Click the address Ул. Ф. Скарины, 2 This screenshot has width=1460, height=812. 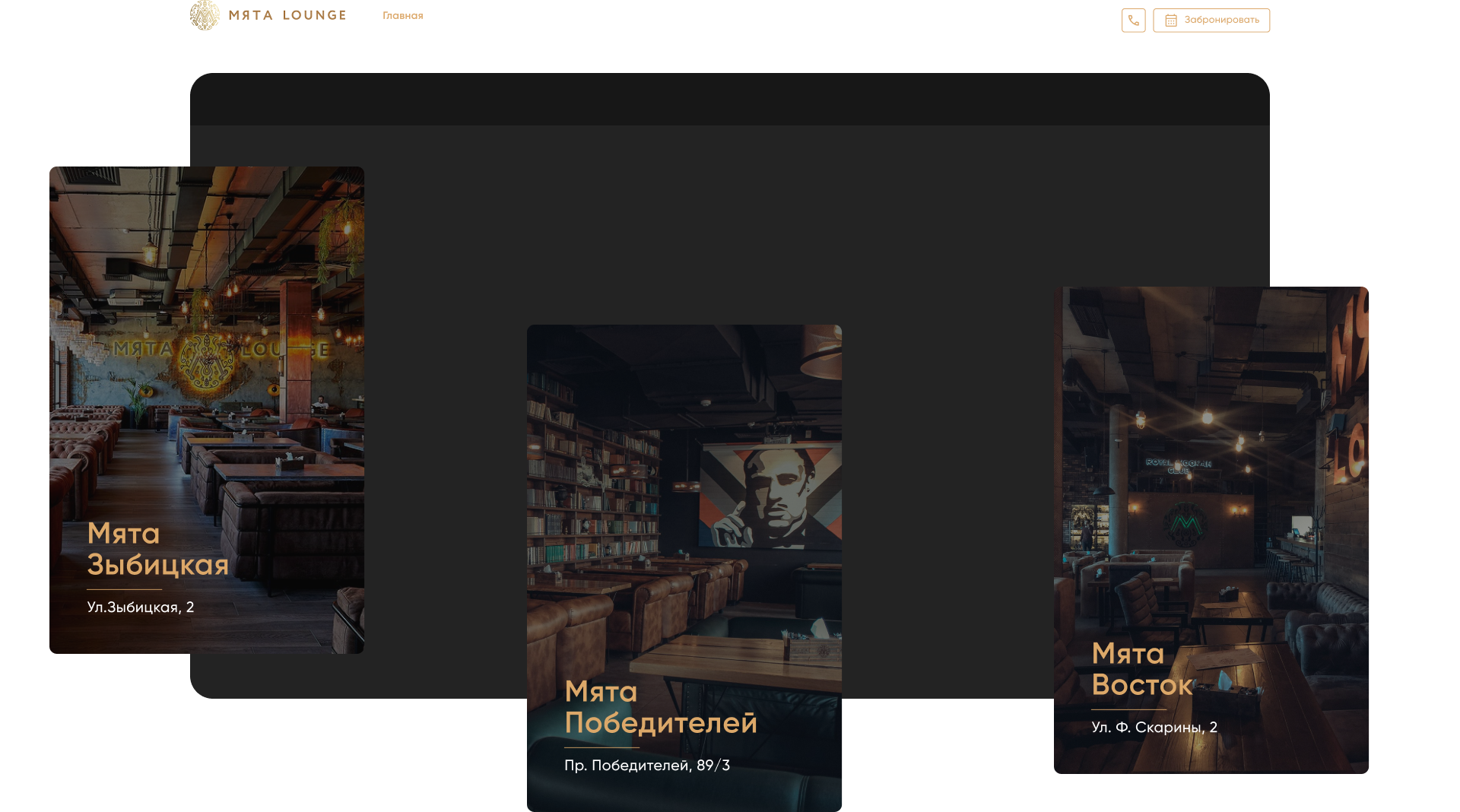1154,728
